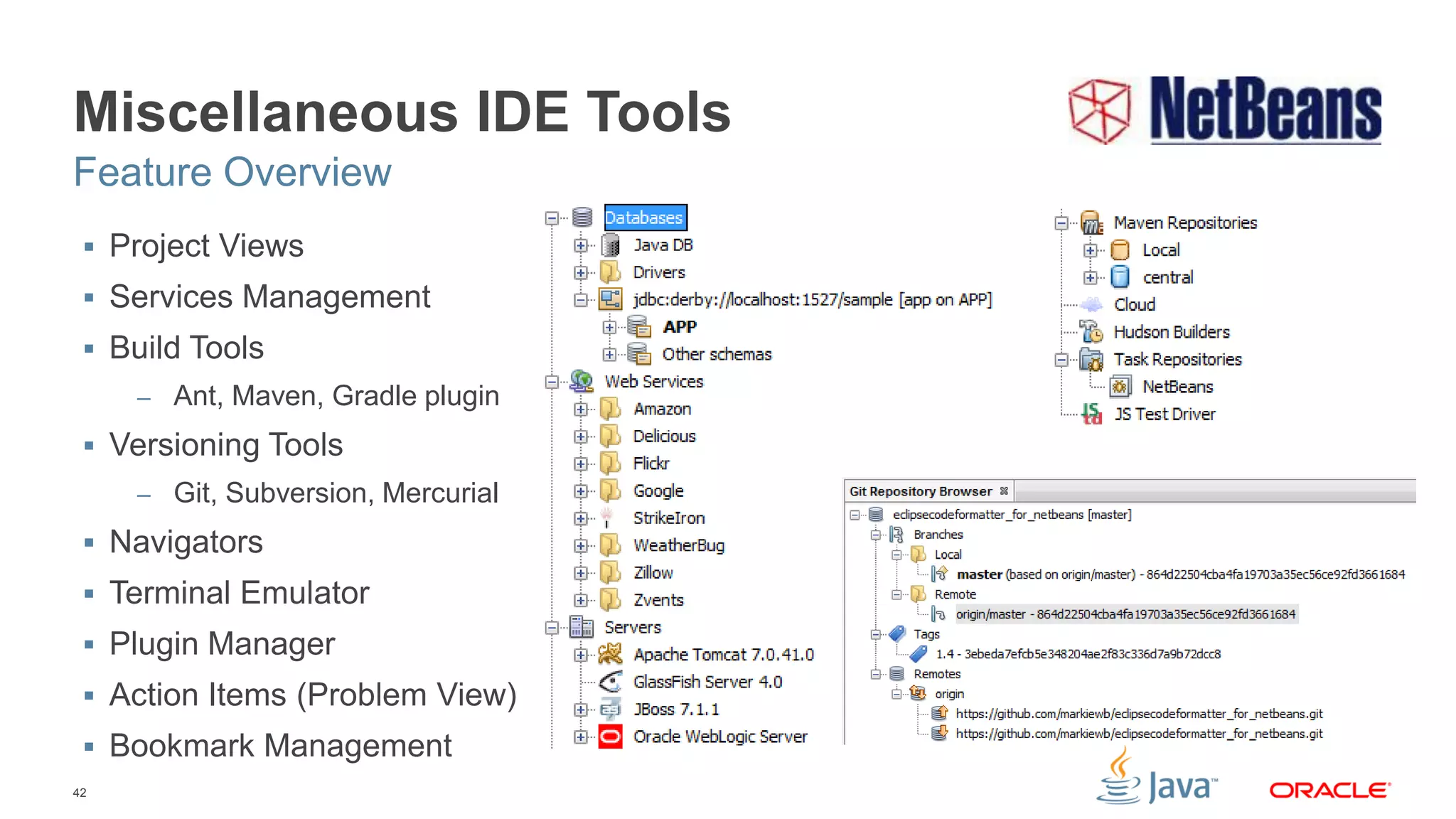The image size is (1456, 819).
Task: Click the GlassFish Server icon
Action: (x=610, y=682)
